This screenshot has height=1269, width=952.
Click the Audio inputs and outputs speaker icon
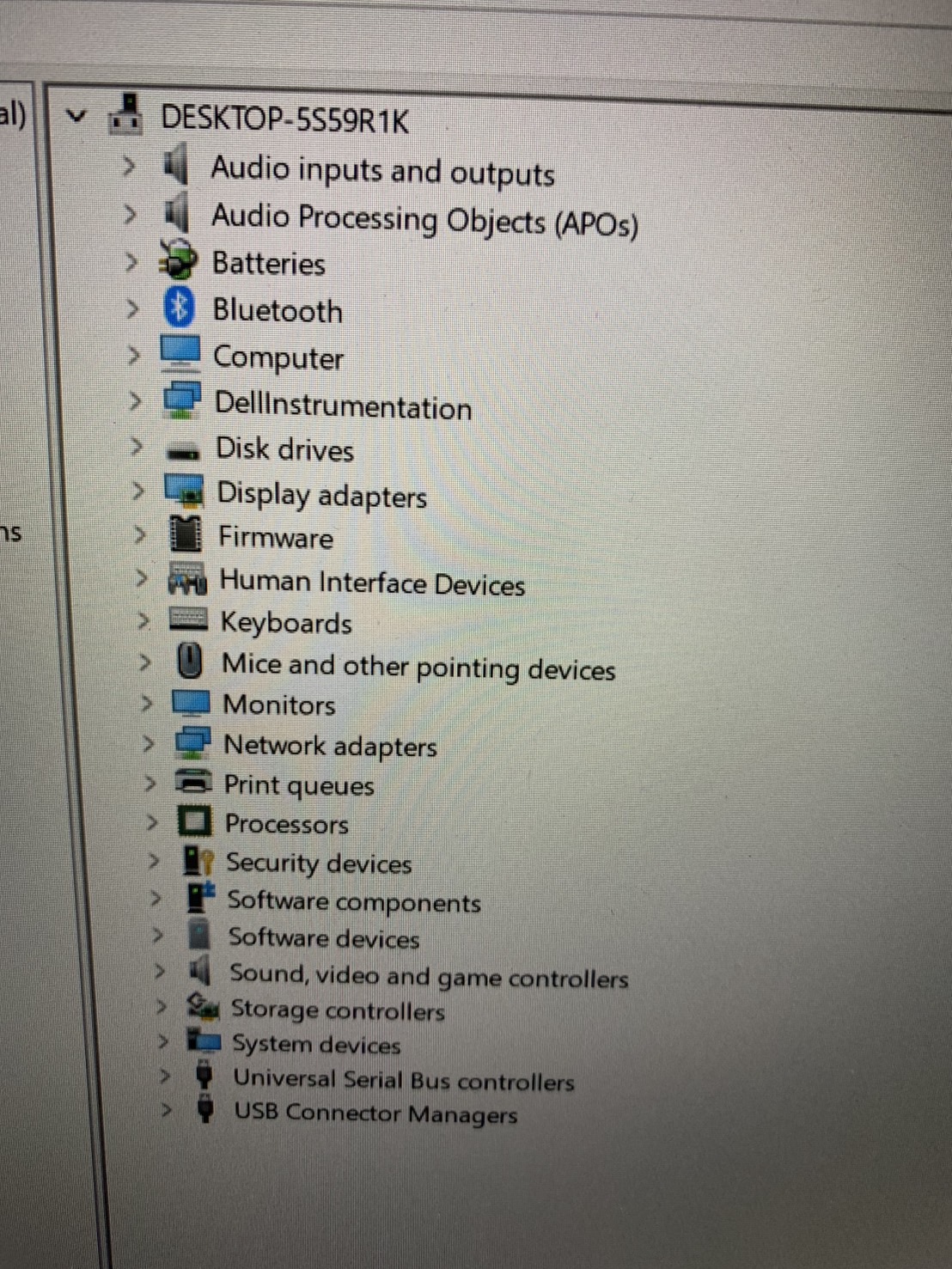tap(176, 164)
